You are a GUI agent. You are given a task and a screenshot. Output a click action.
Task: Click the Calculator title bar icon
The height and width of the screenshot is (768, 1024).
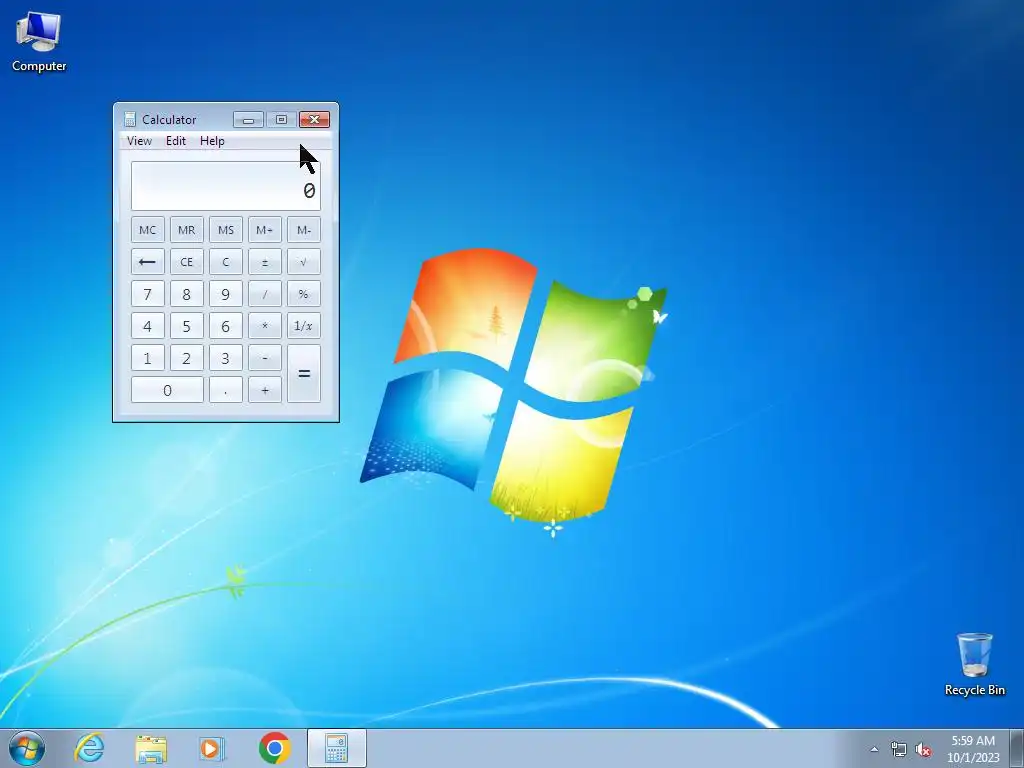pyautogui.click(x=129, y=120)
